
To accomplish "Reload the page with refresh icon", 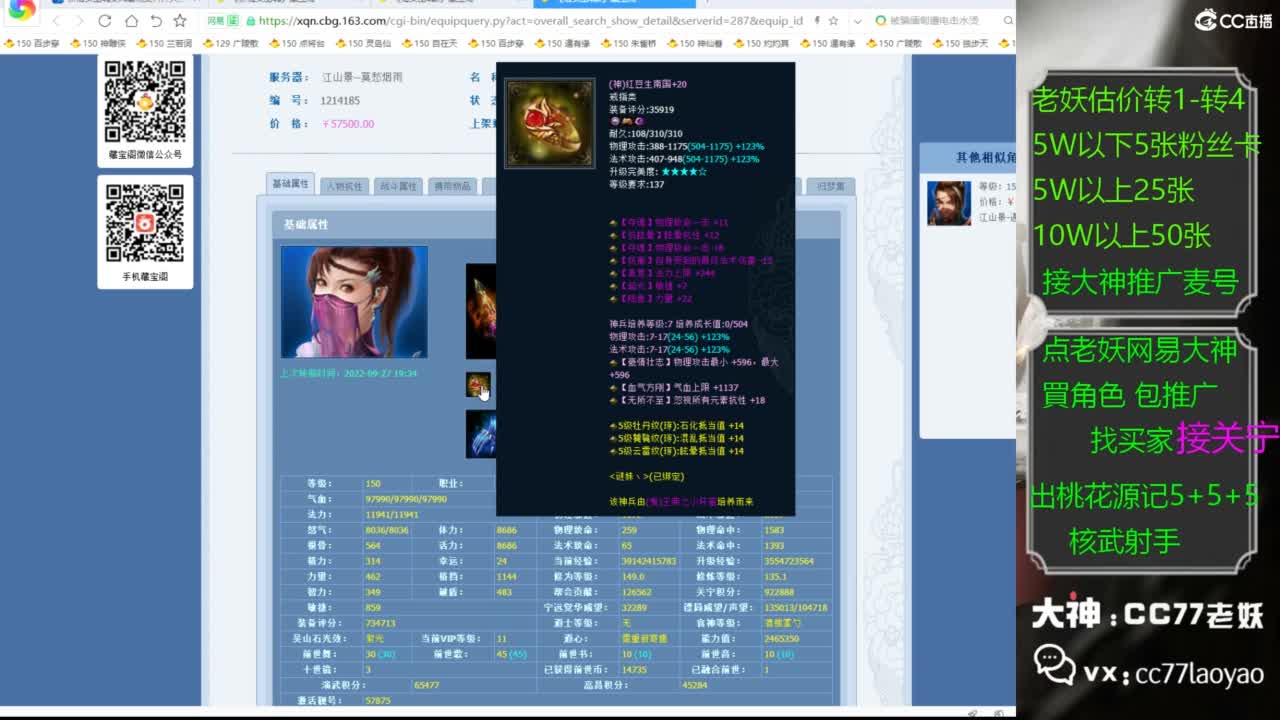I will click(x=105, y=21).
